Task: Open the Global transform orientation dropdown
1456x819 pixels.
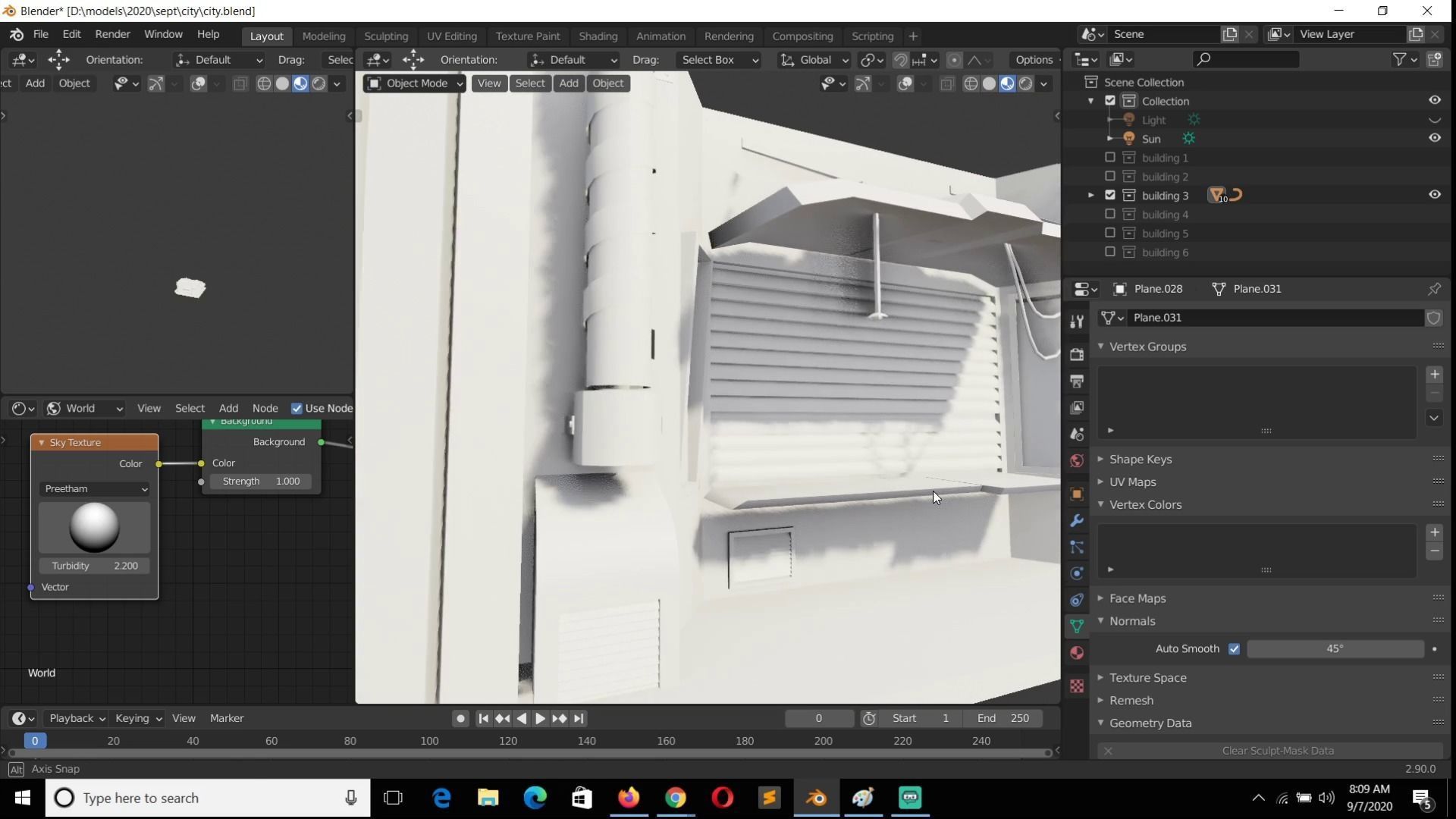Action: coord(815,60)
